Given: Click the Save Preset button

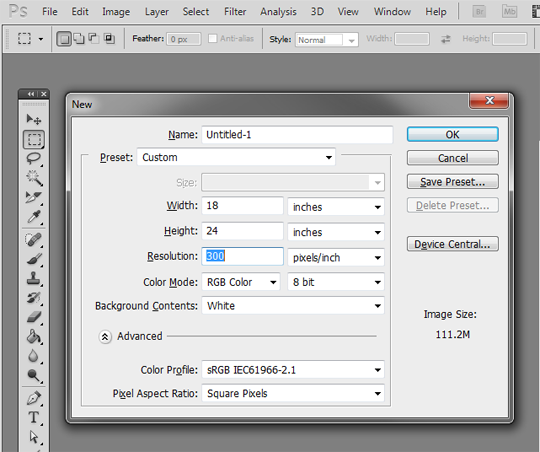Looking at the screenshot, I should pos(453,182).
